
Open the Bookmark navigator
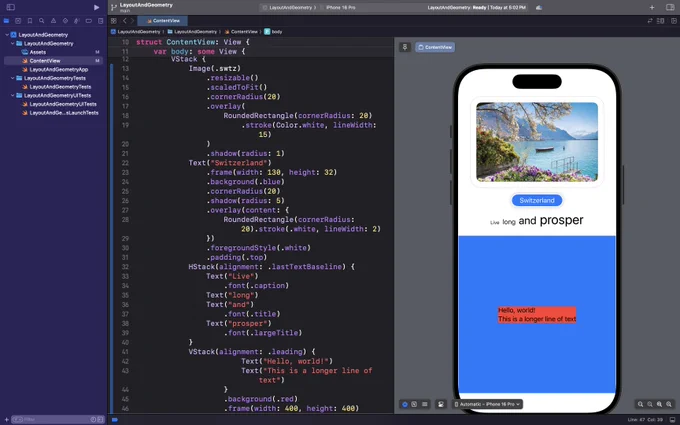[30, 21]
